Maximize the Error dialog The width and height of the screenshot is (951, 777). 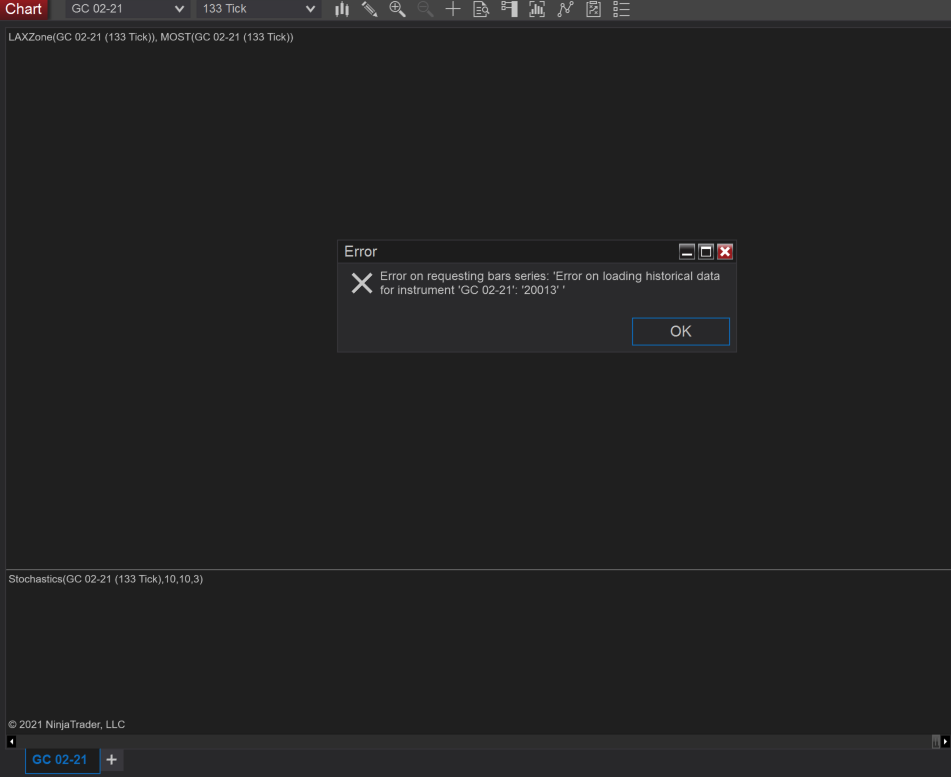click(x=706, y=252)
